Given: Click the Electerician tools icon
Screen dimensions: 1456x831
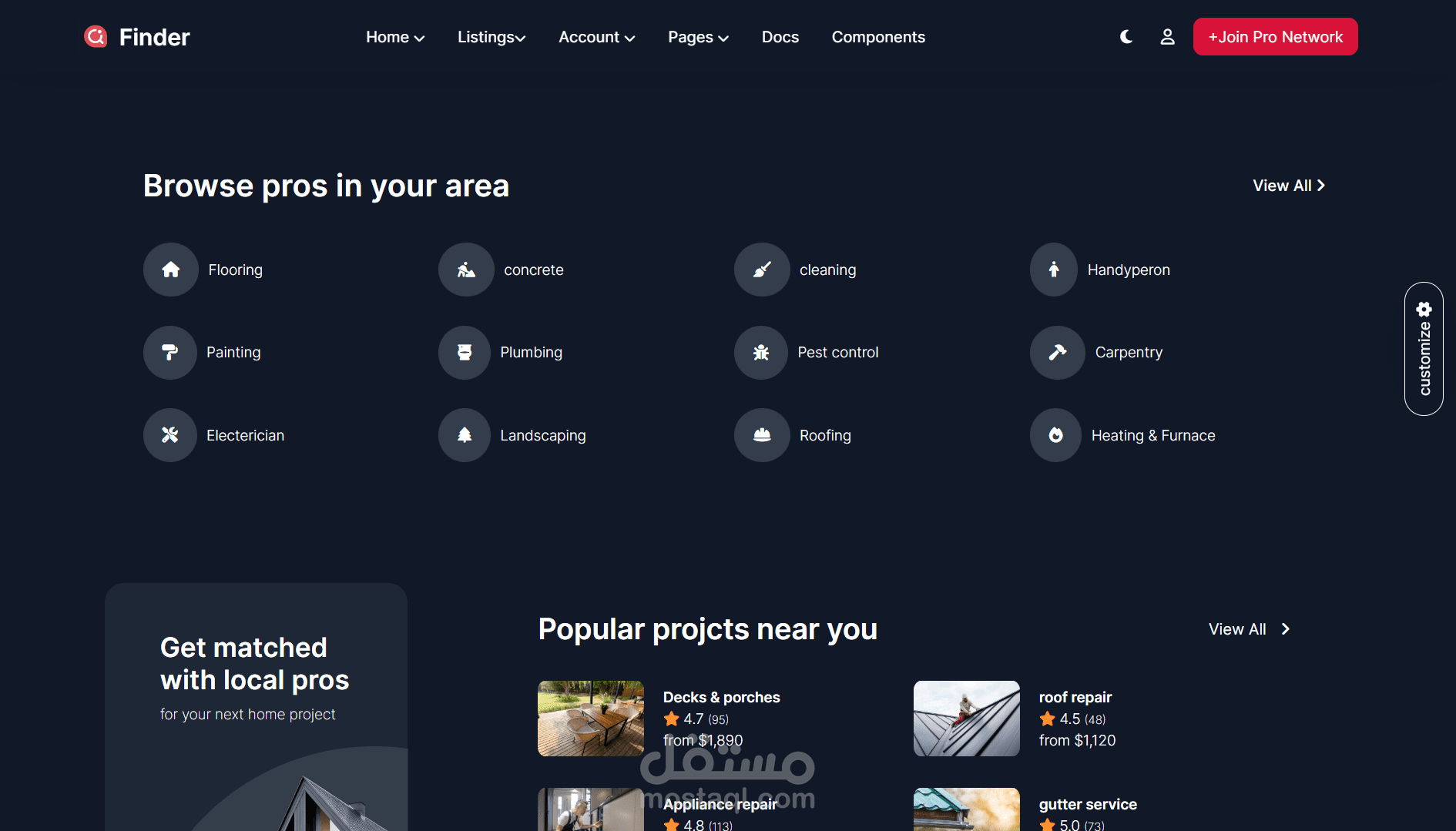Looking at the screenshot, I should pyautogui.click(x=170, y=435).
